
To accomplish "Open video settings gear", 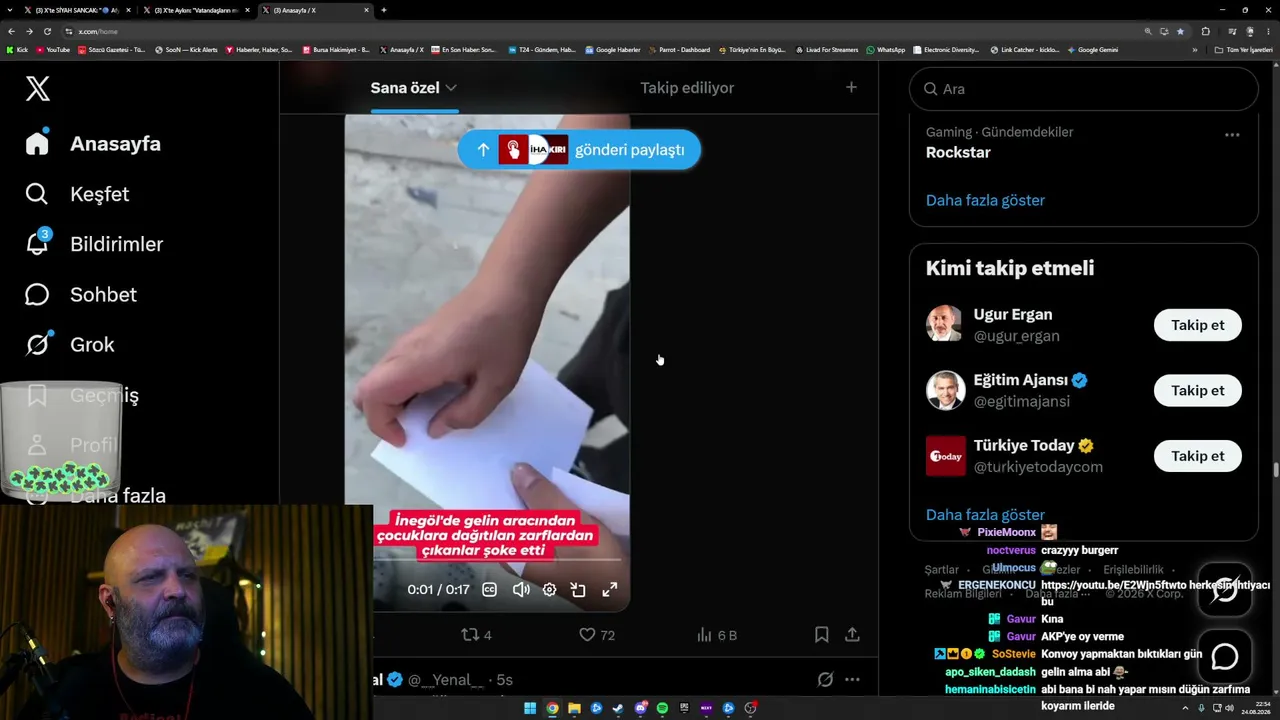I will tap(549, 590).
